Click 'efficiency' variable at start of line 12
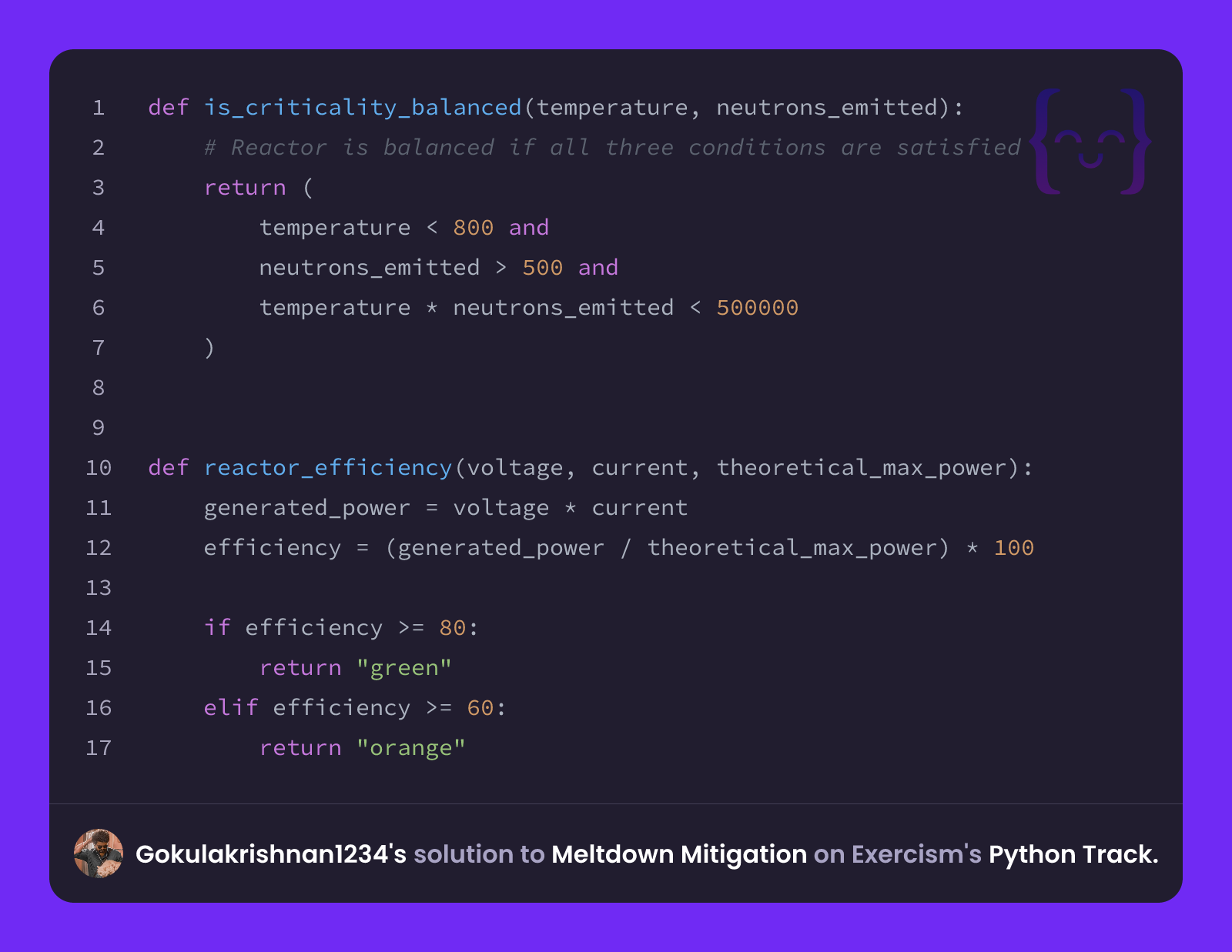 [273, 547]
